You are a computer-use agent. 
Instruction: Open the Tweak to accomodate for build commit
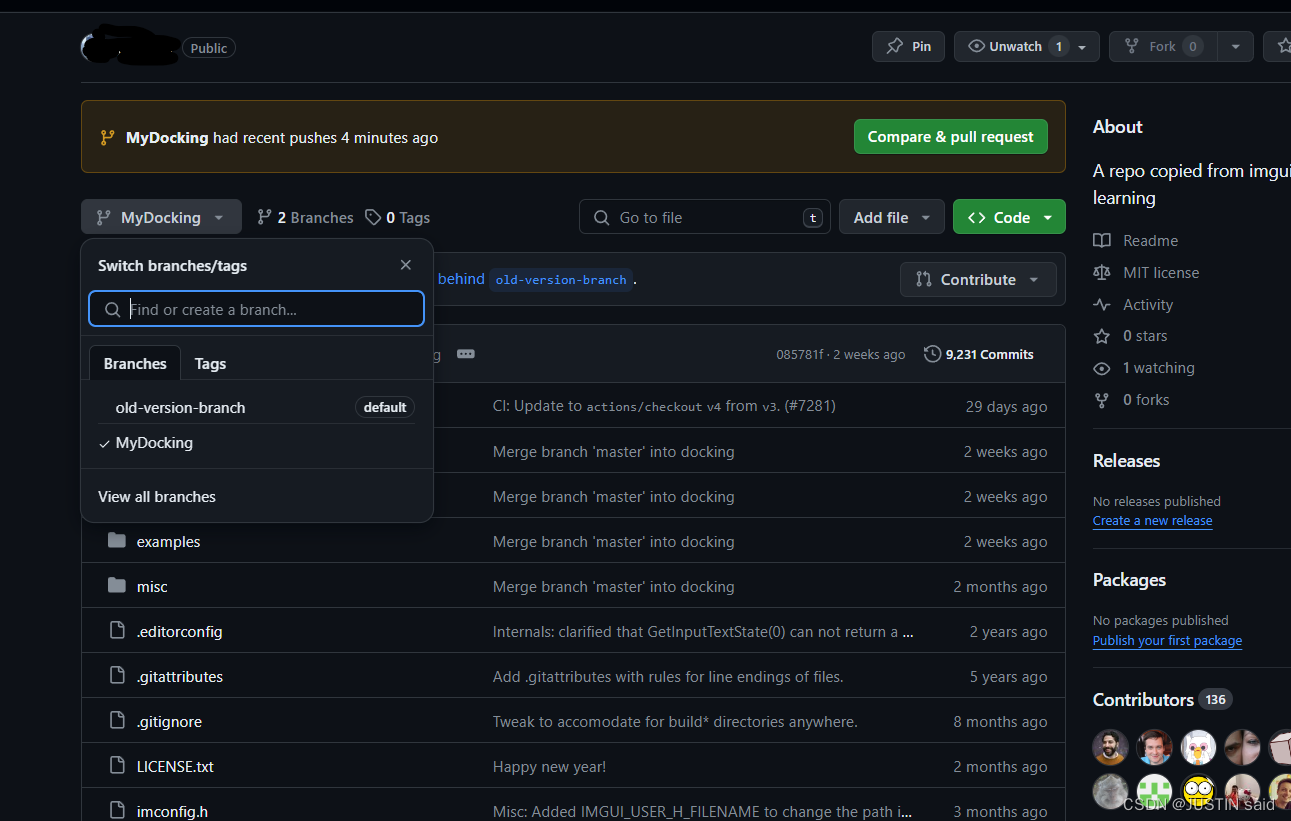675,721
